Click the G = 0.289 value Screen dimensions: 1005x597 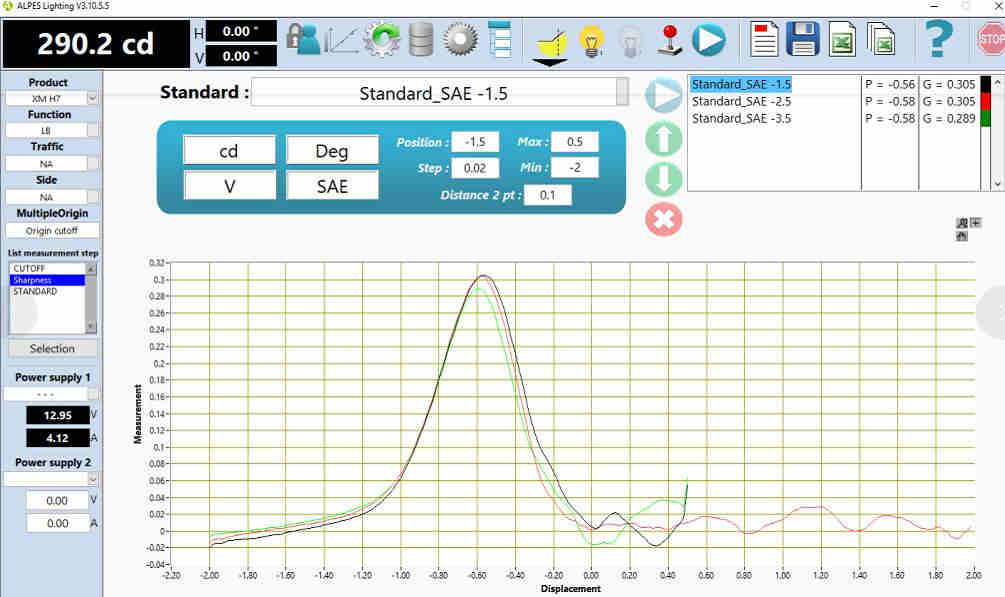coord(949,118)
